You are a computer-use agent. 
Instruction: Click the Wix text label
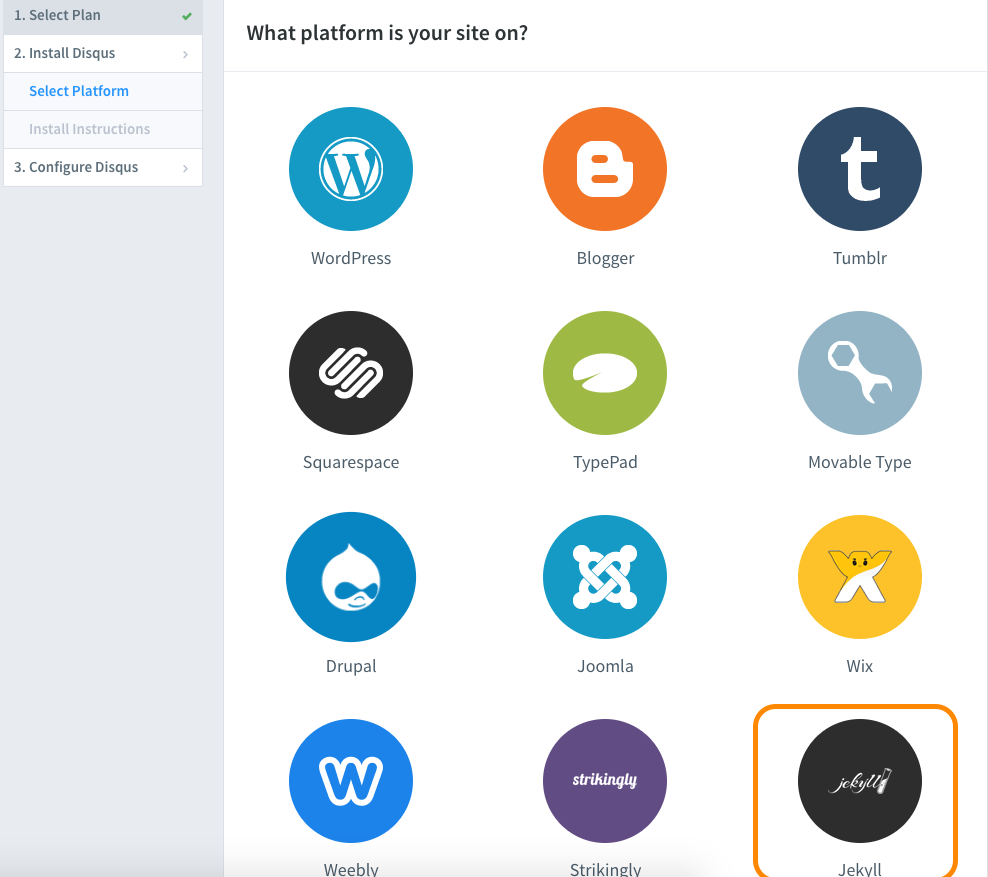click(x=859, y=667)
